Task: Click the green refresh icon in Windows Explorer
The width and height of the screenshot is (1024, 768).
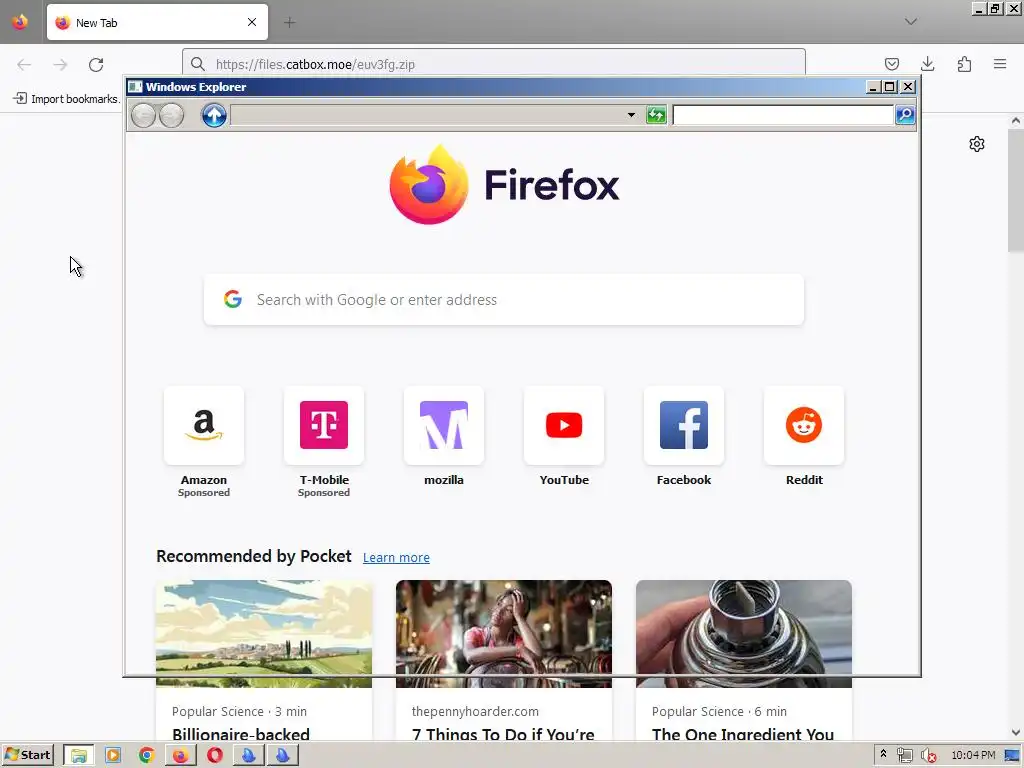Action: point(656,115)
